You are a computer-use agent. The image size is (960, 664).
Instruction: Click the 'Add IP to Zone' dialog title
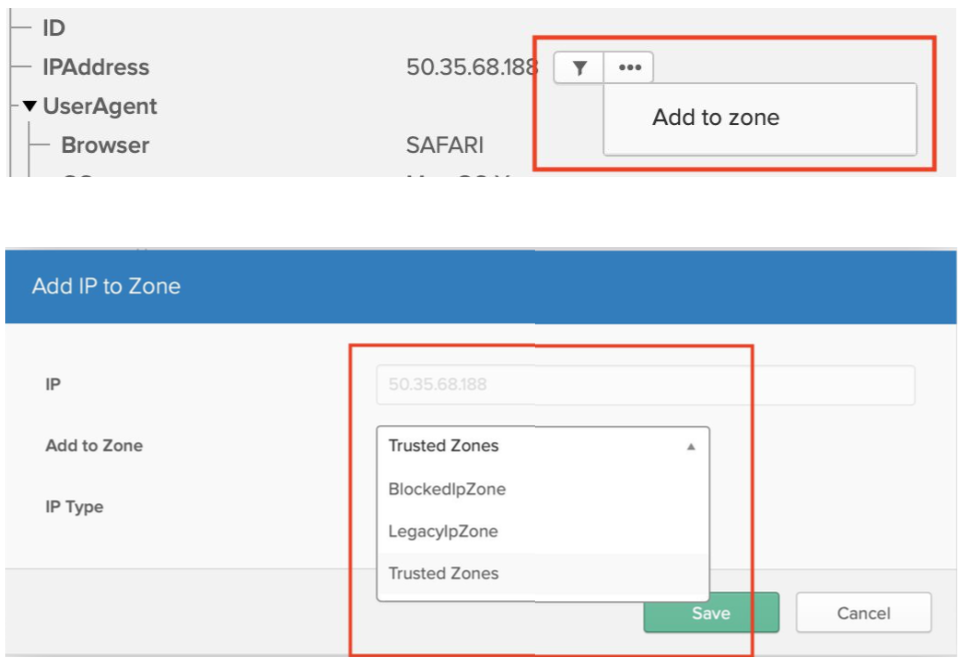[106, 286]
